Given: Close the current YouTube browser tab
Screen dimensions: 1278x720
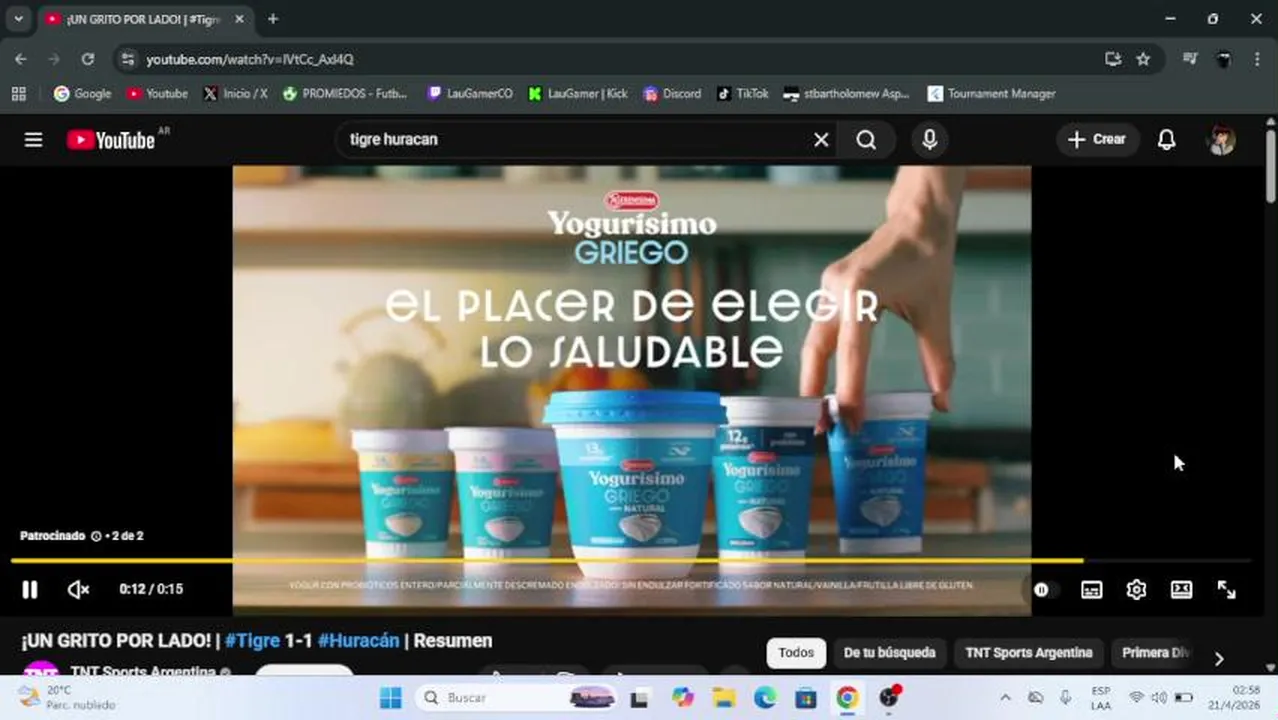Looking at the screenshot, I should click(239, 19).
